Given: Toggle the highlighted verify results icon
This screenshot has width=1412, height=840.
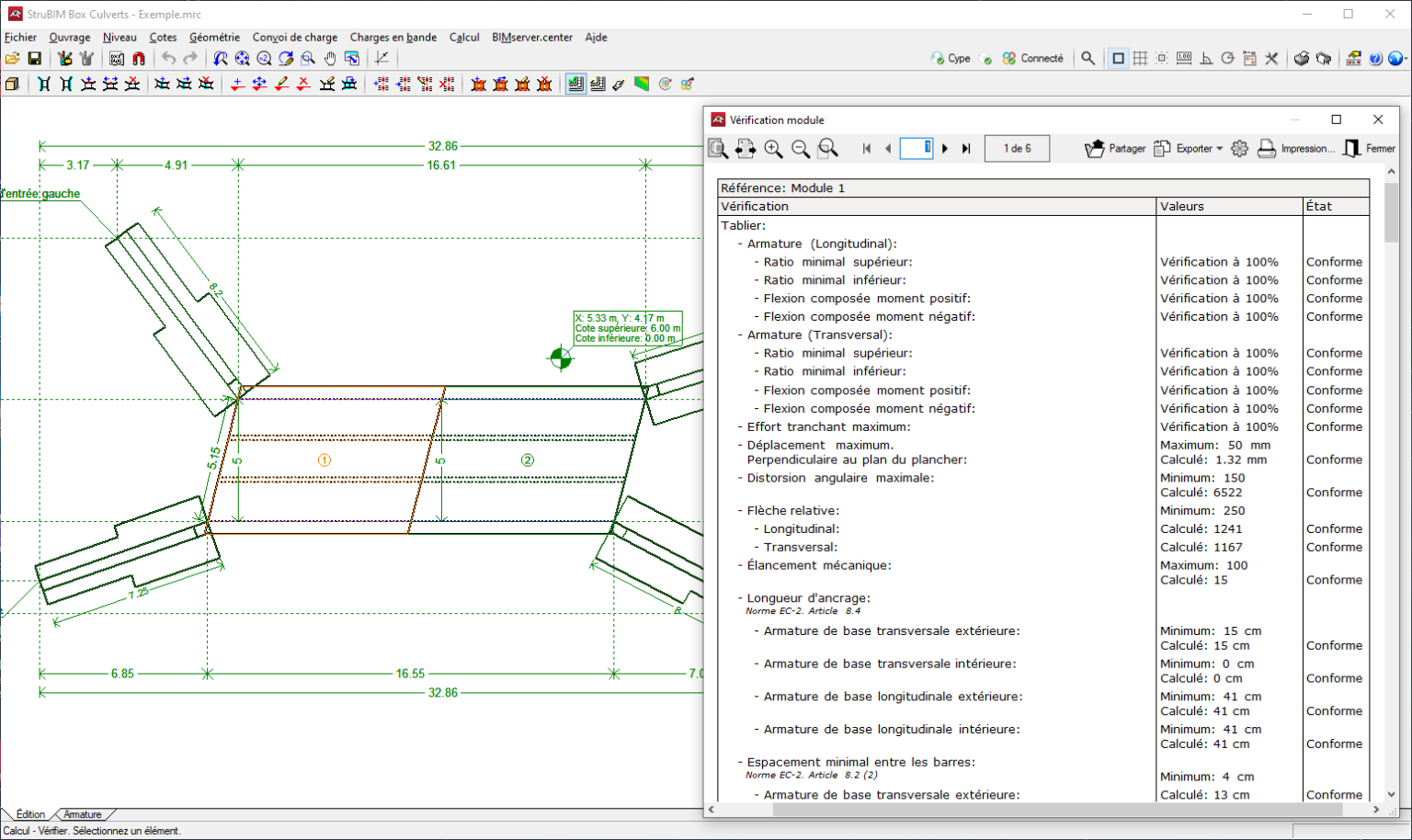Looking at the screenshot, I should pos(575,84).
